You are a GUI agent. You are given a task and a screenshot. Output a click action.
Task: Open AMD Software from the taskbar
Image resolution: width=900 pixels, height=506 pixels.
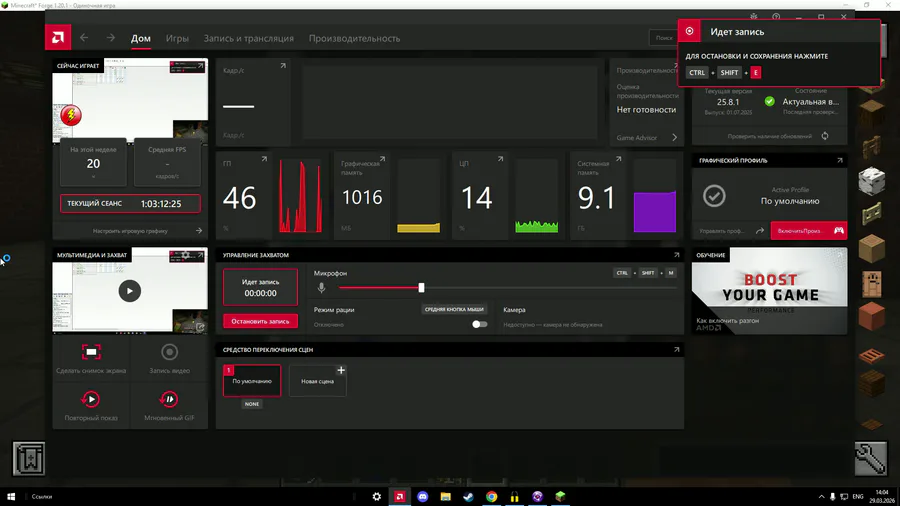click(x=399, y=496)
